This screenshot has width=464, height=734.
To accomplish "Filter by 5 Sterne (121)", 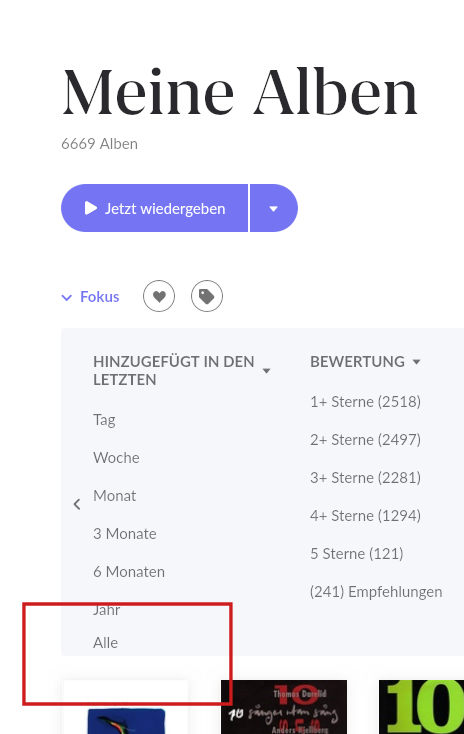I will [356, 554].
